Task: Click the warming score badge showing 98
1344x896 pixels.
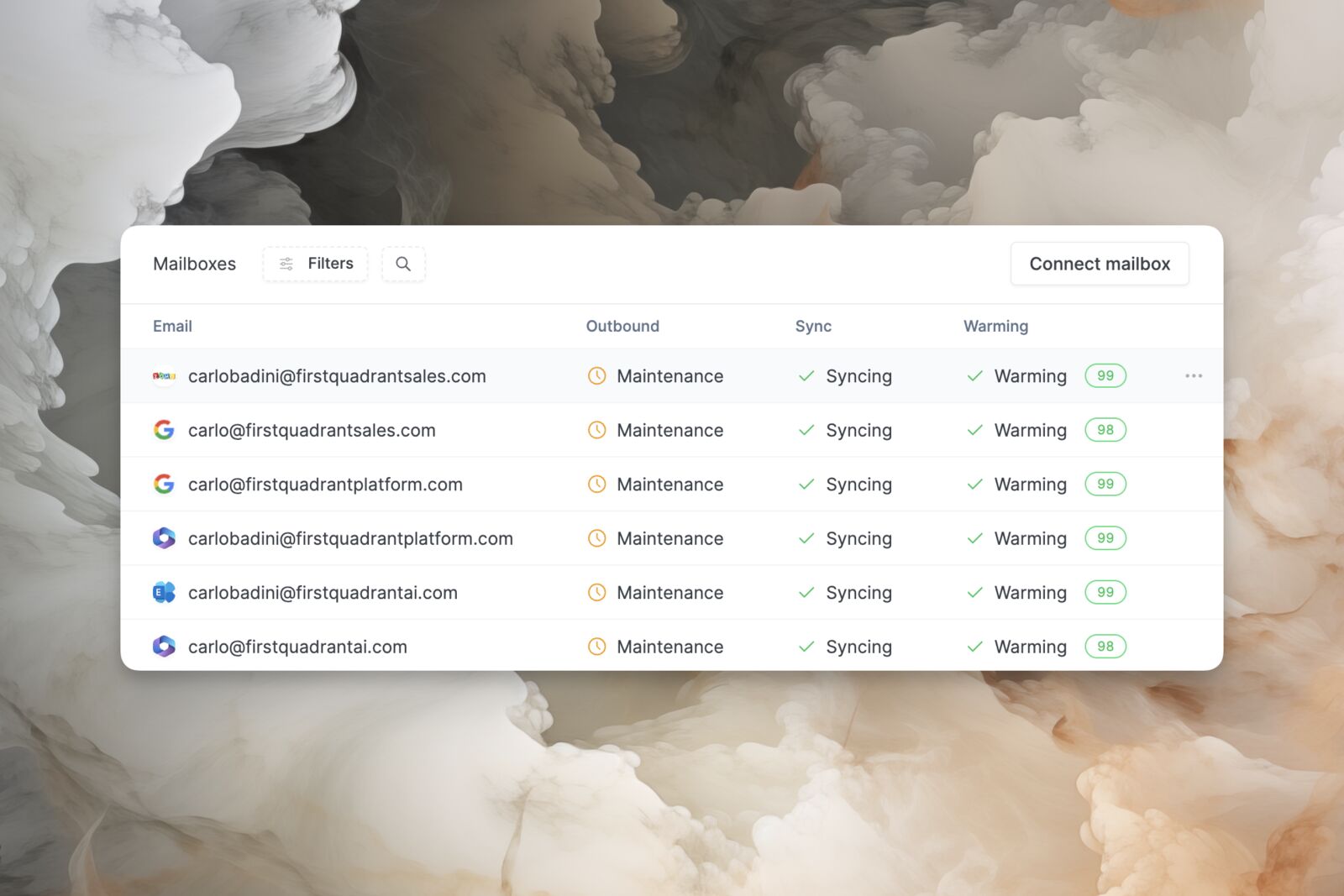Action: pos(1105,430)
